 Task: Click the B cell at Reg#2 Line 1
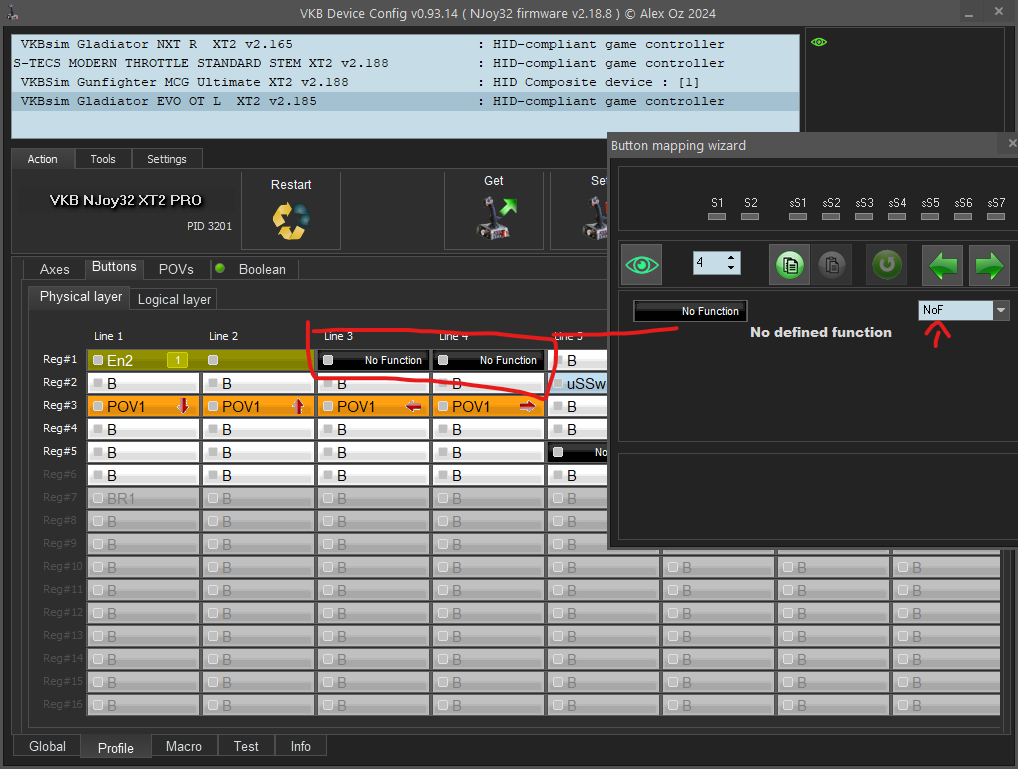[x=143, y=383]
